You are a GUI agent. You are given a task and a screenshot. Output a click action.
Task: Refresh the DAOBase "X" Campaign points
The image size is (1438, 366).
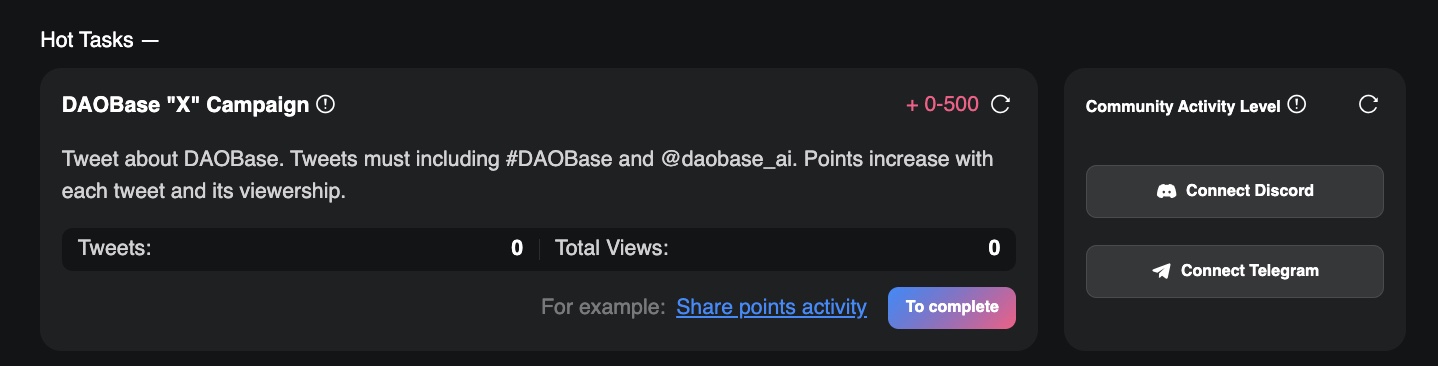pyautogui.click(x=1000, y=104)
